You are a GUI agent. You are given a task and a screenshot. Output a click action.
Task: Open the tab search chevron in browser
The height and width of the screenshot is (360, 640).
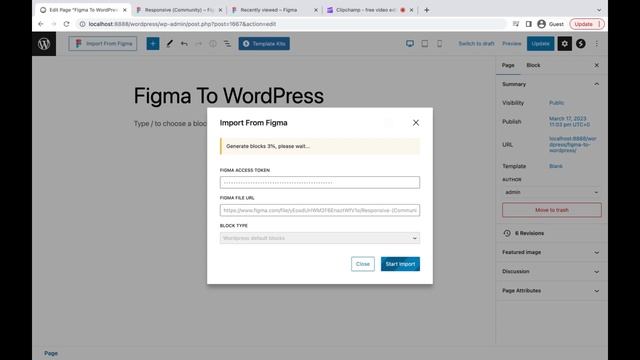[599, 10]
